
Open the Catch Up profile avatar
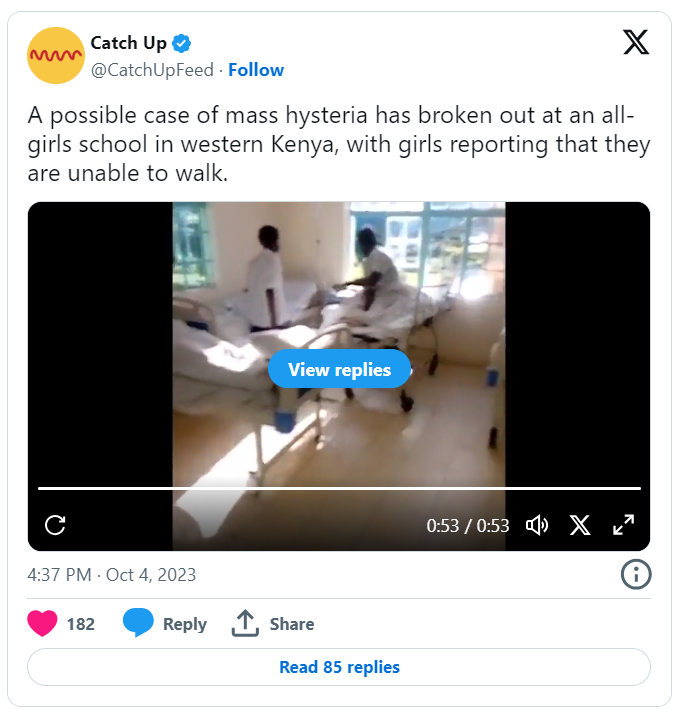coord(56,55)
